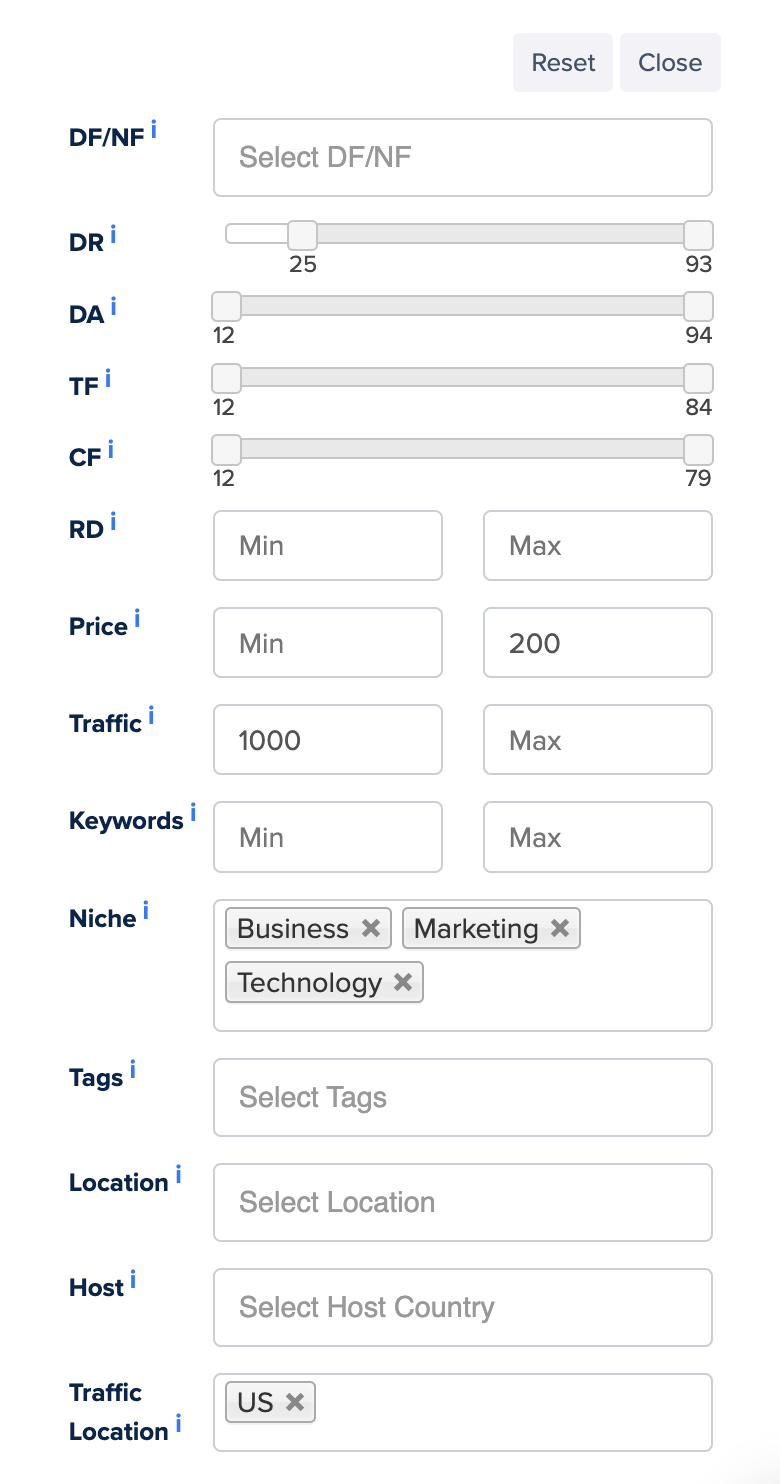The image size is (780, 1484).
Task: Click the info icon beside Price label
Action: coord(137,620)
